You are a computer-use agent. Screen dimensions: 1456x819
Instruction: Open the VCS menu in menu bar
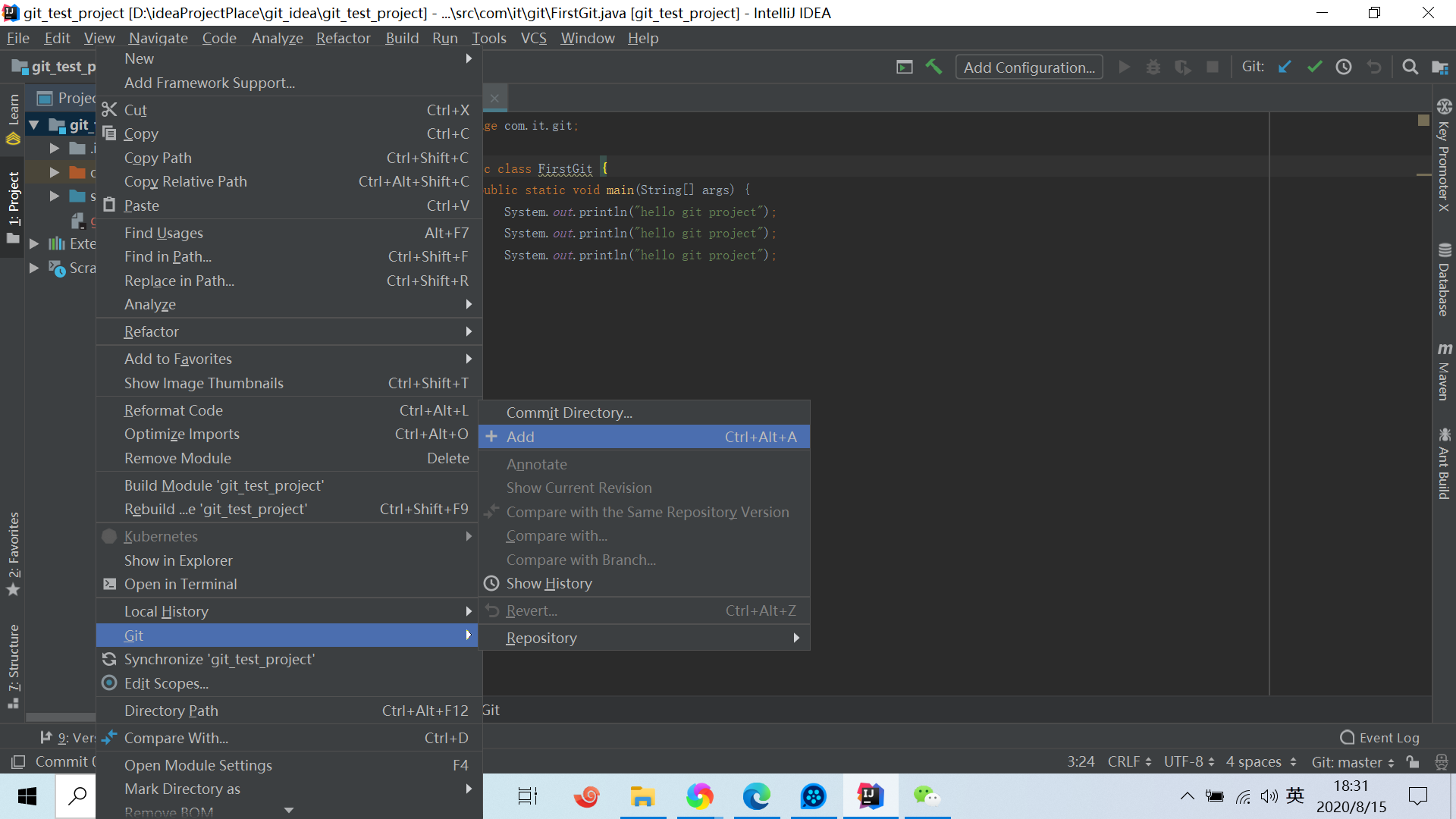533,39
